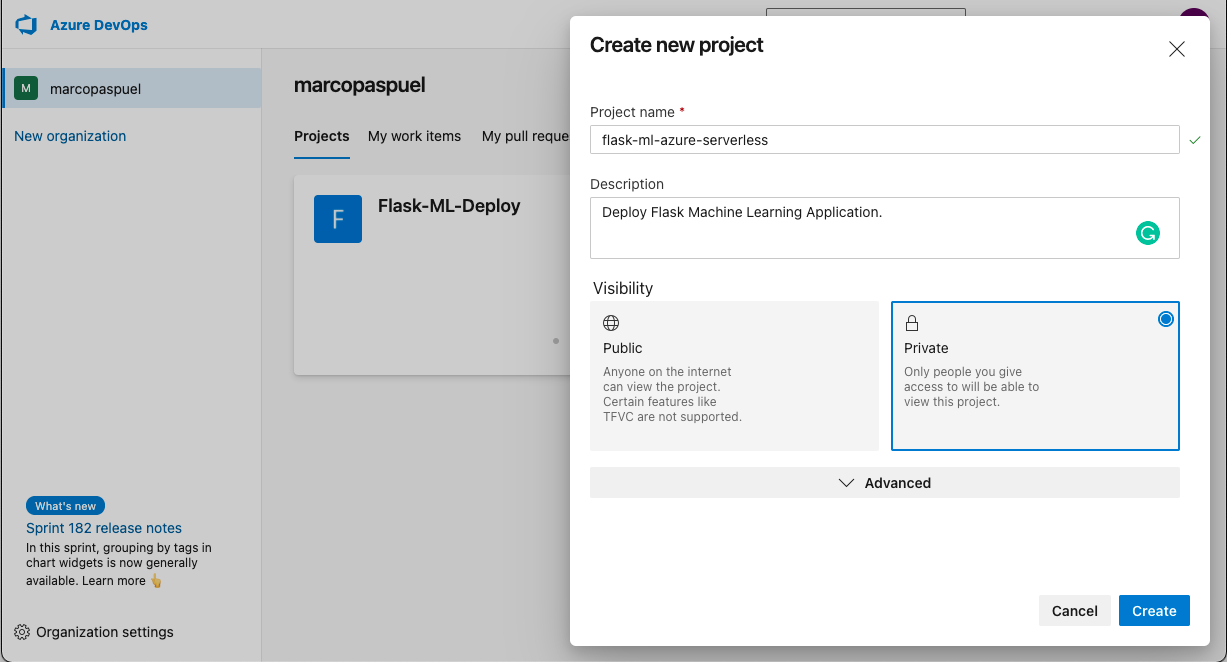The height and width of the screenshot is (662, 1227).
Task: Open the My pull requests tab
Action: coord(526,136)
